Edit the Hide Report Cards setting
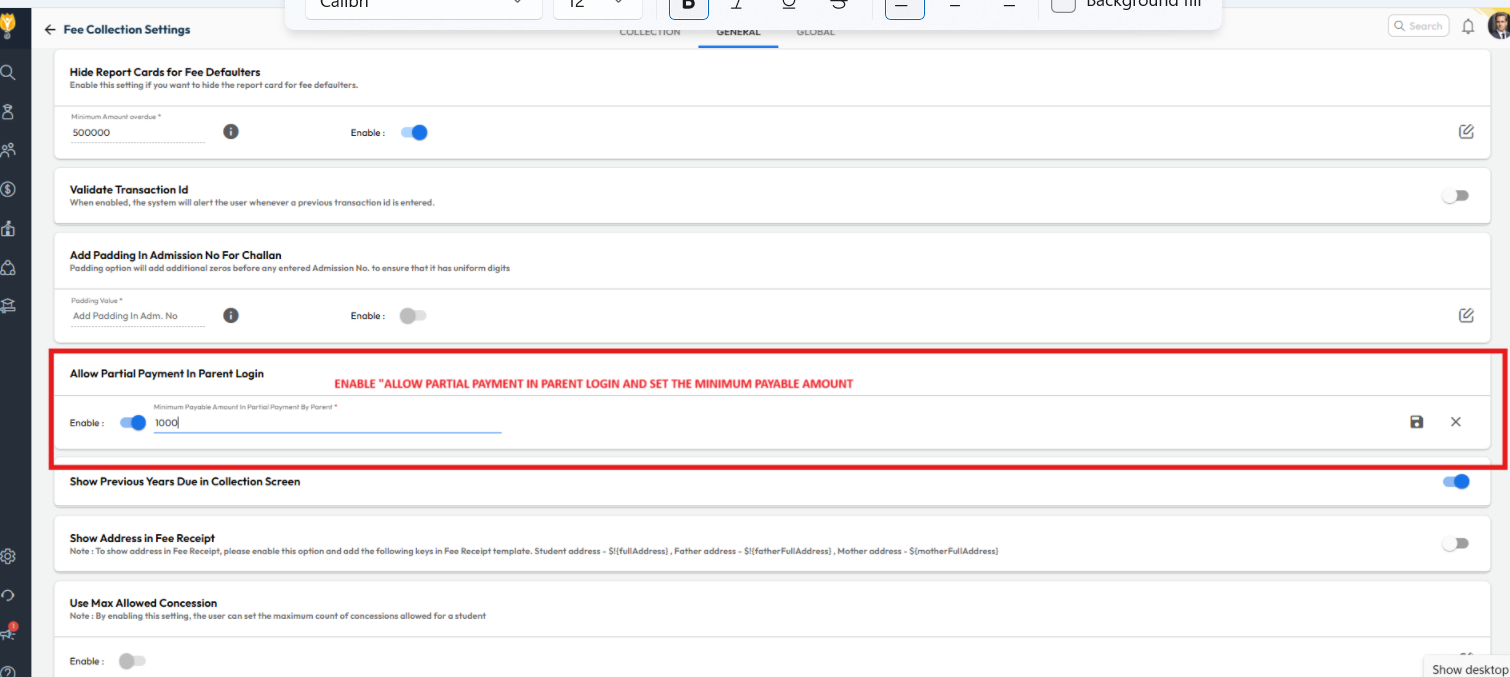Screen dimensions: 1510x677 tap(1466, 132)
